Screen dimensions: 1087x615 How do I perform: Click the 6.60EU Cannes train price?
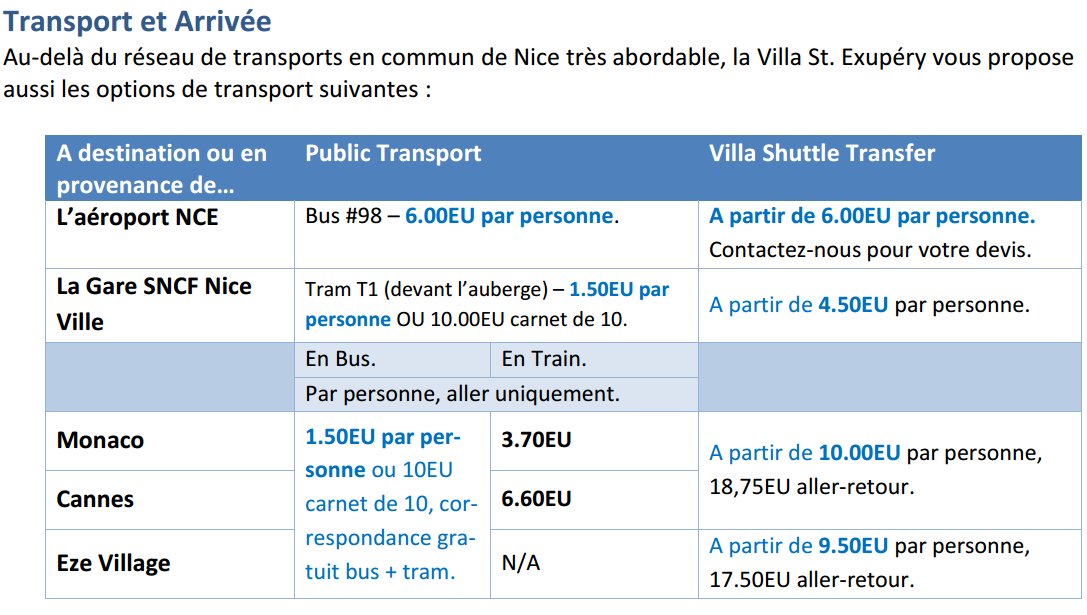point(536,499)
